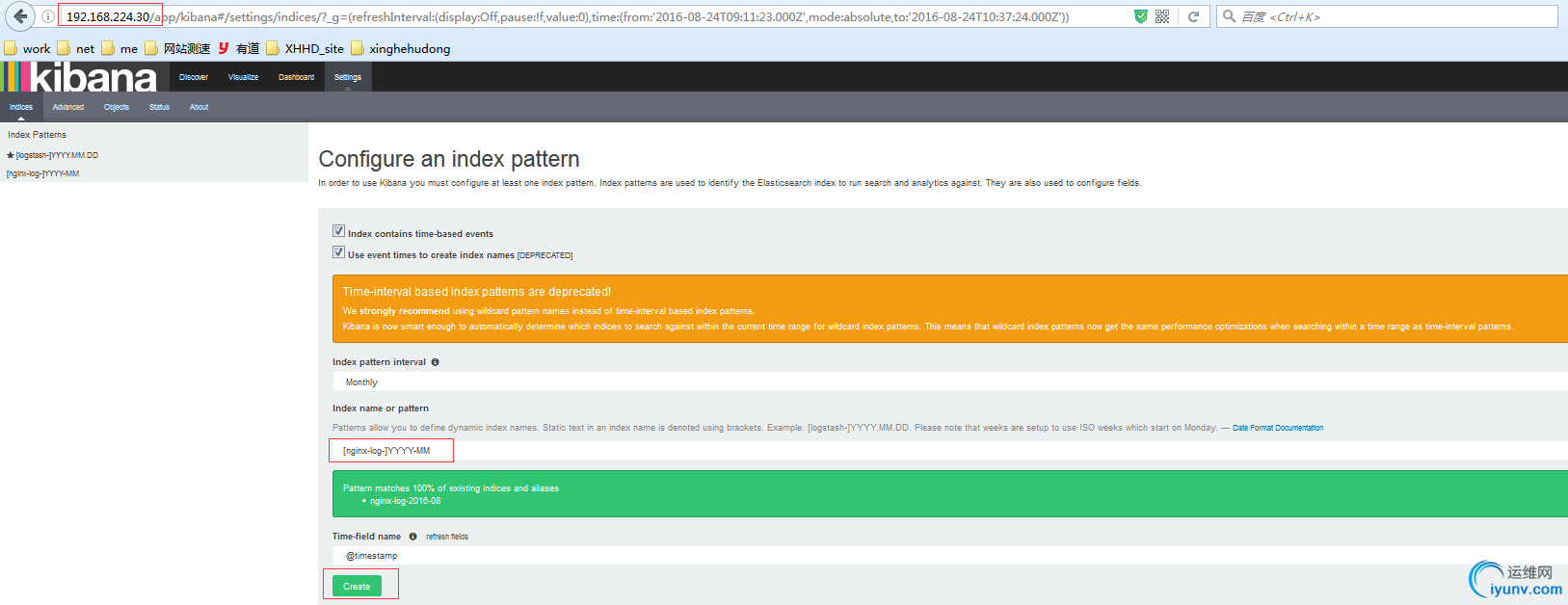Screen dimensions: 1568x605
Task: Click the nginx-log-2016-08 matched index
Action: 405,501
